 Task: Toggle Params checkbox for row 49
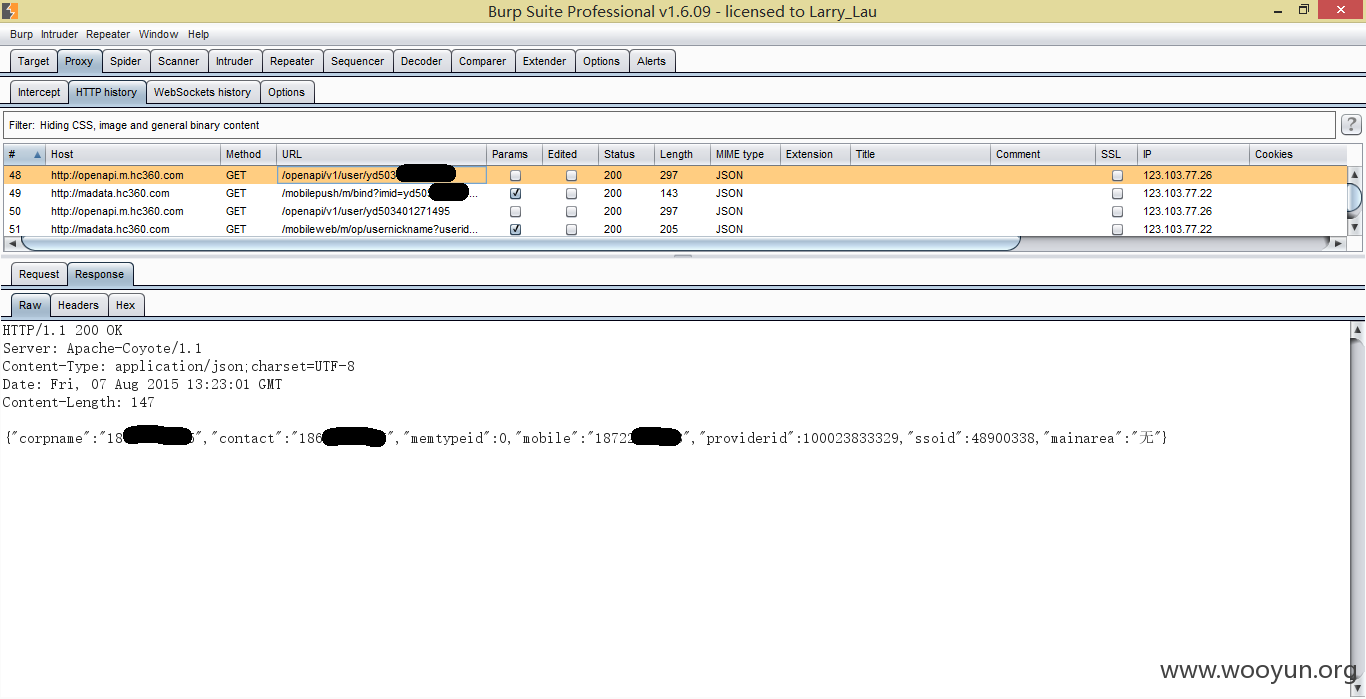click(515, 193)
